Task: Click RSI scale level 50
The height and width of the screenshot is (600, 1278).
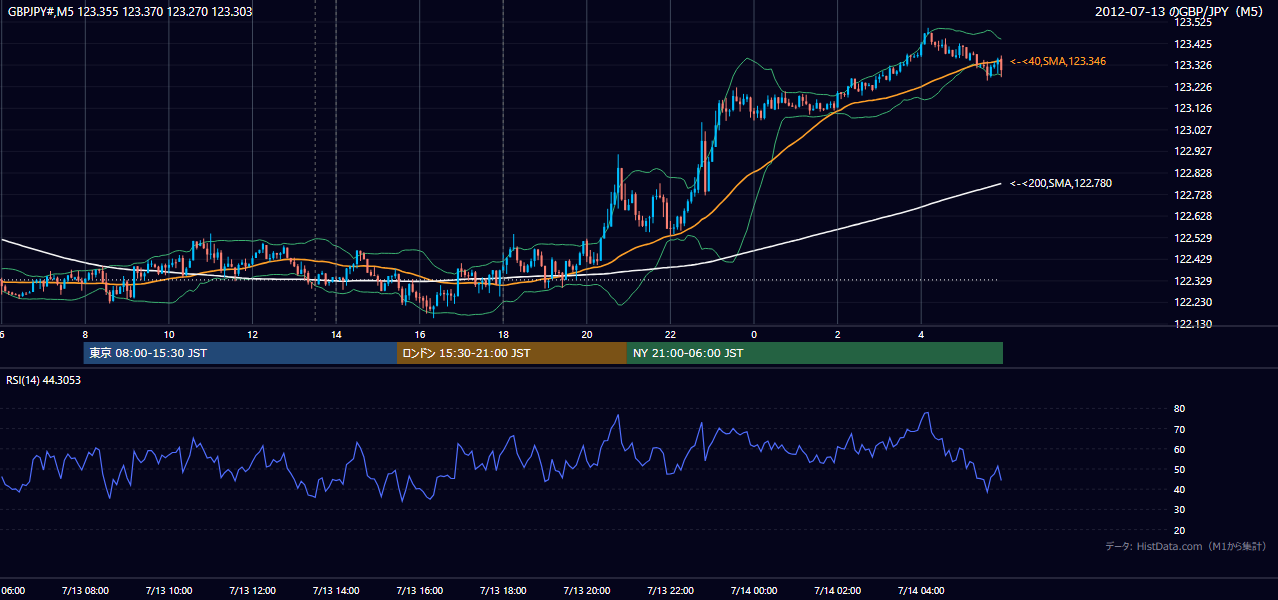Action: (x=1179, y=469)
